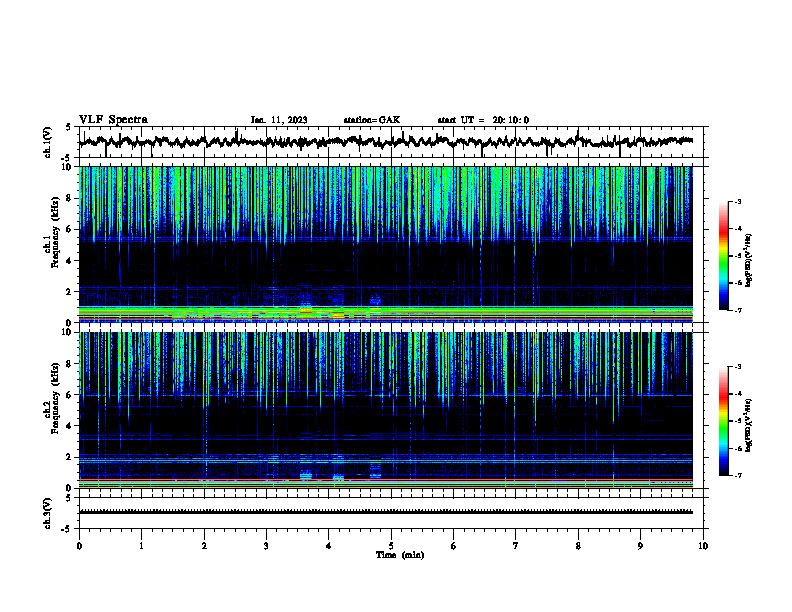The image size is (792, 612).
Task: Click the ch.1 Frequency (kHz) axis label
Action: tap(51, 244)
